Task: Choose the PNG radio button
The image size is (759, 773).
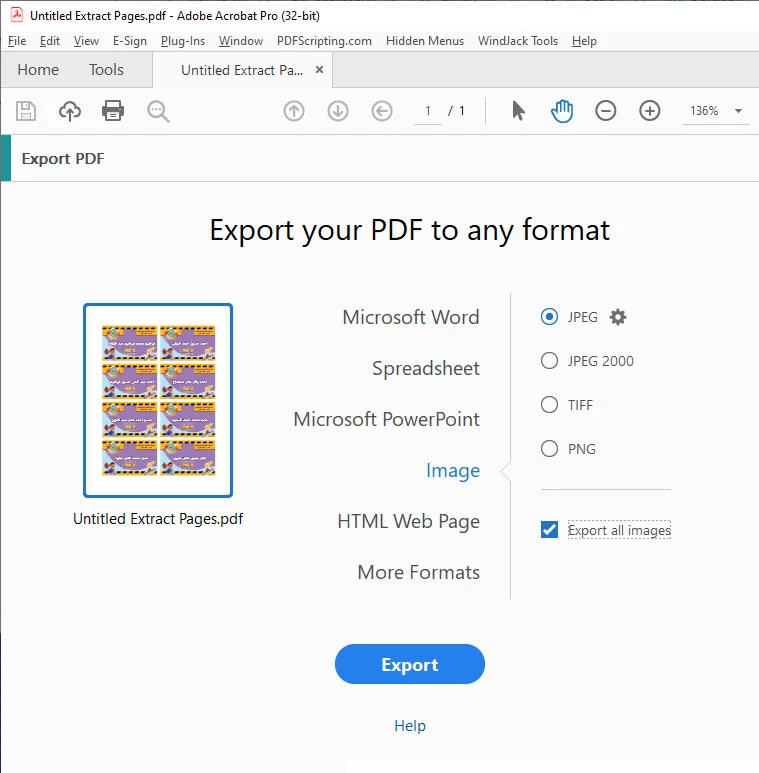Action: [549, 449]
